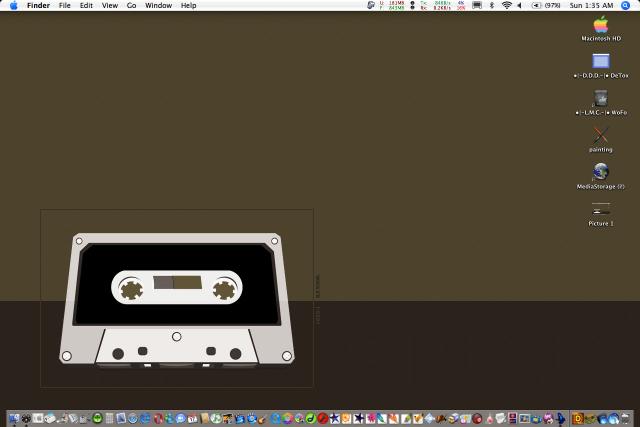
Task: Open the File menu
Action: click(x=64, y=5)
